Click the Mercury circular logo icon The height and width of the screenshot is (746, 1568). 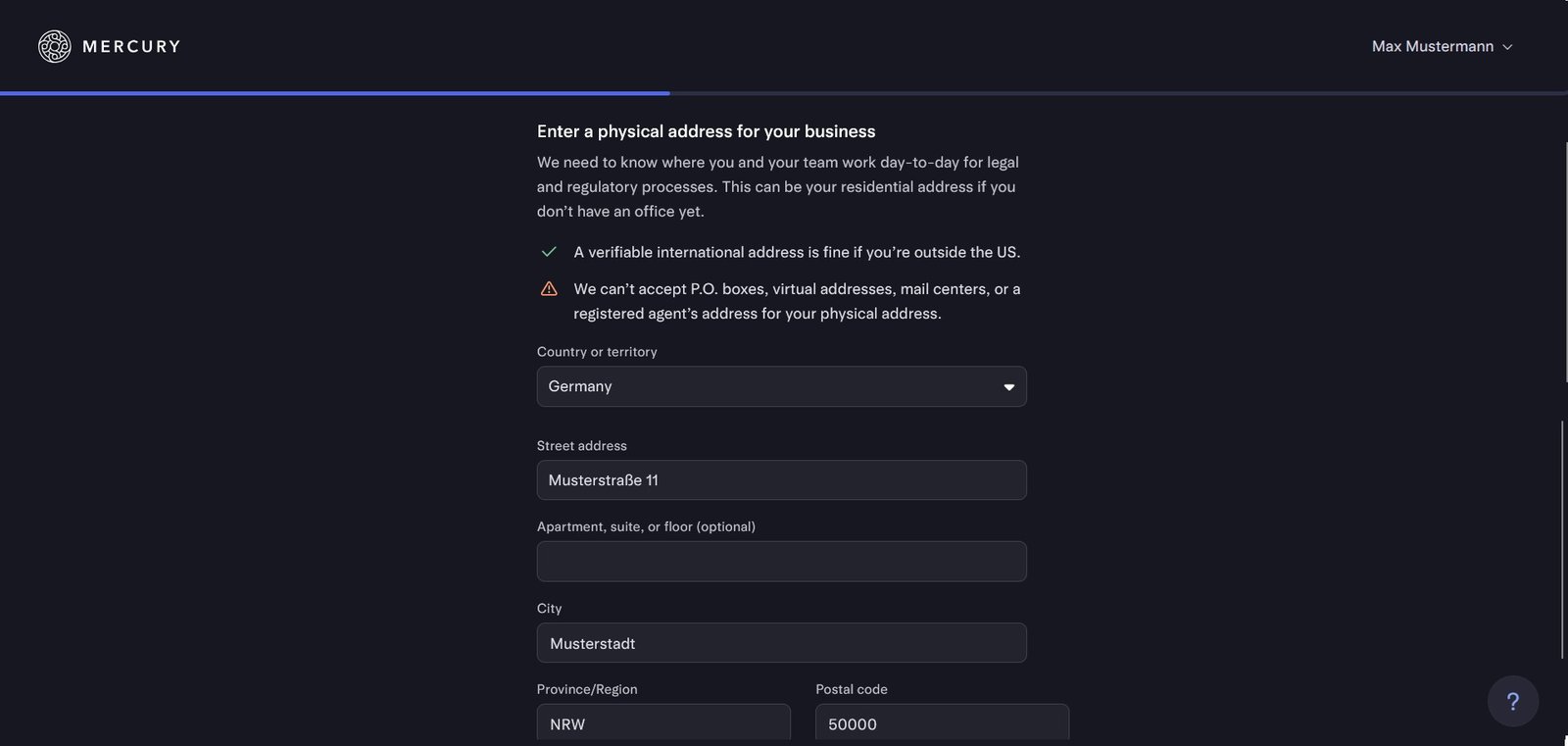click(55, 46)
